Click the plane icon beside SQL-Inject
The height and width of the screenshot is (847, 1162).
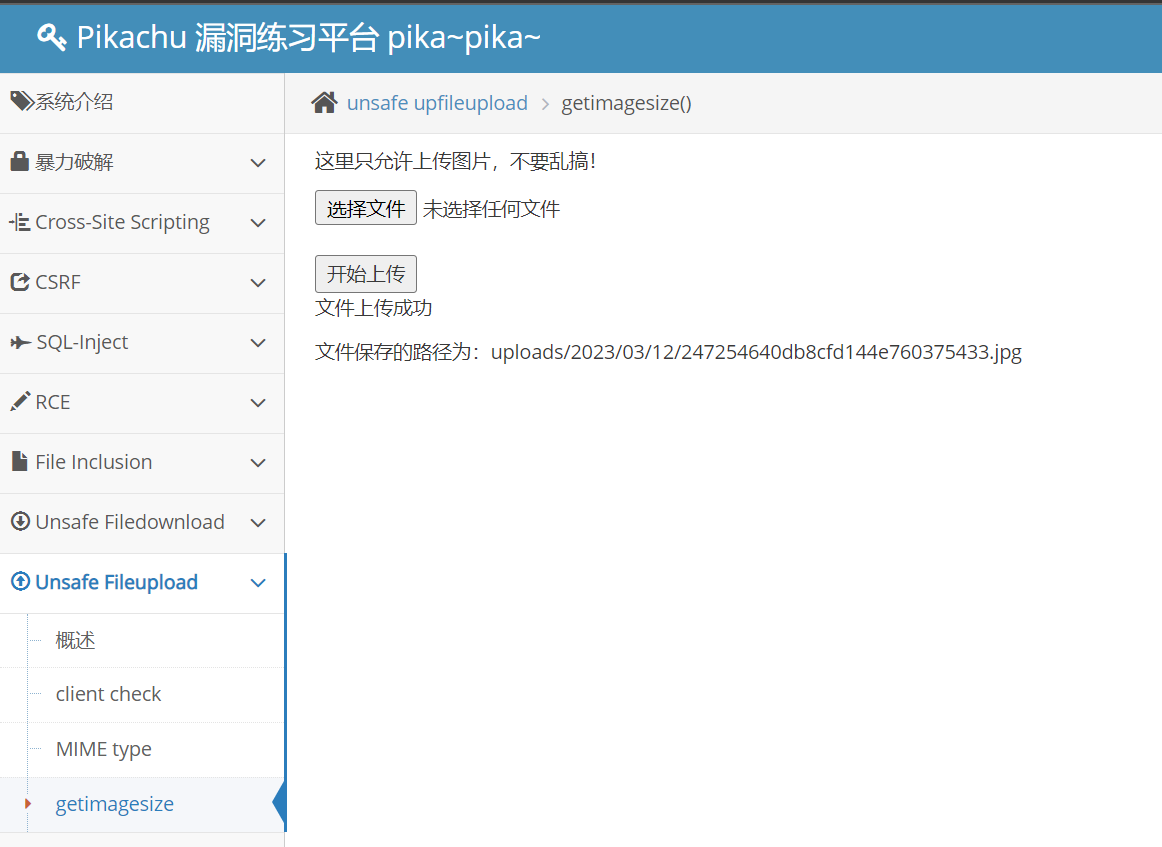[19, 342]
